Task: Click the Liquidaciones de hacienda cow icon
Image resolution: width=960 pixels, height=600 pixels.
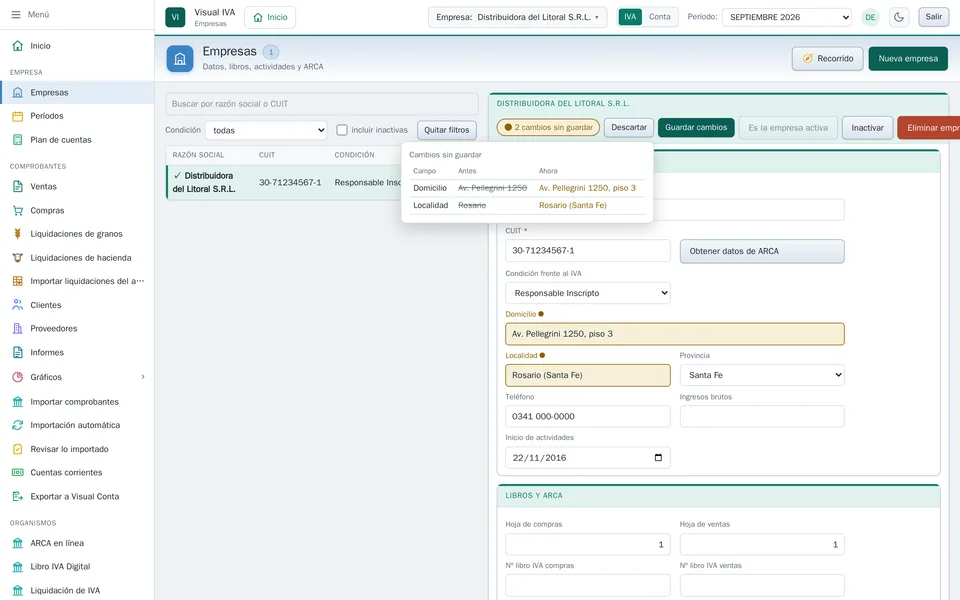Action: 18,257
